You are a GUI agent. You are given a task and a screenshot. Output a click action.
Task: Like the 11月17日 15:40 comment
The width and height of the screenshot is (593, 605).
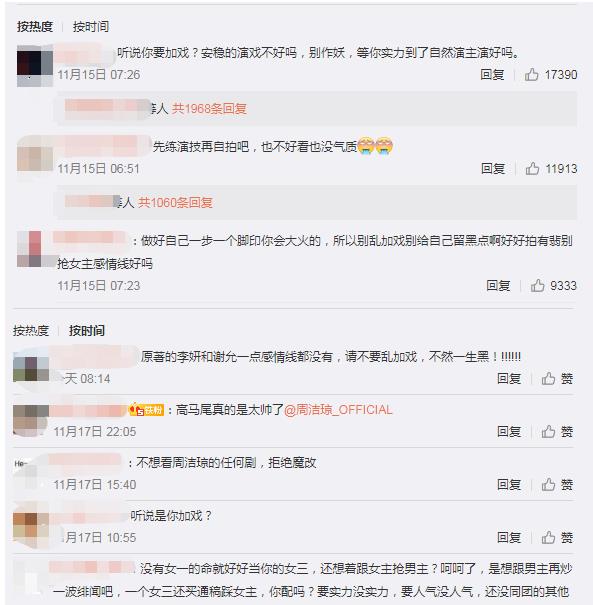(x=557, y=484)
